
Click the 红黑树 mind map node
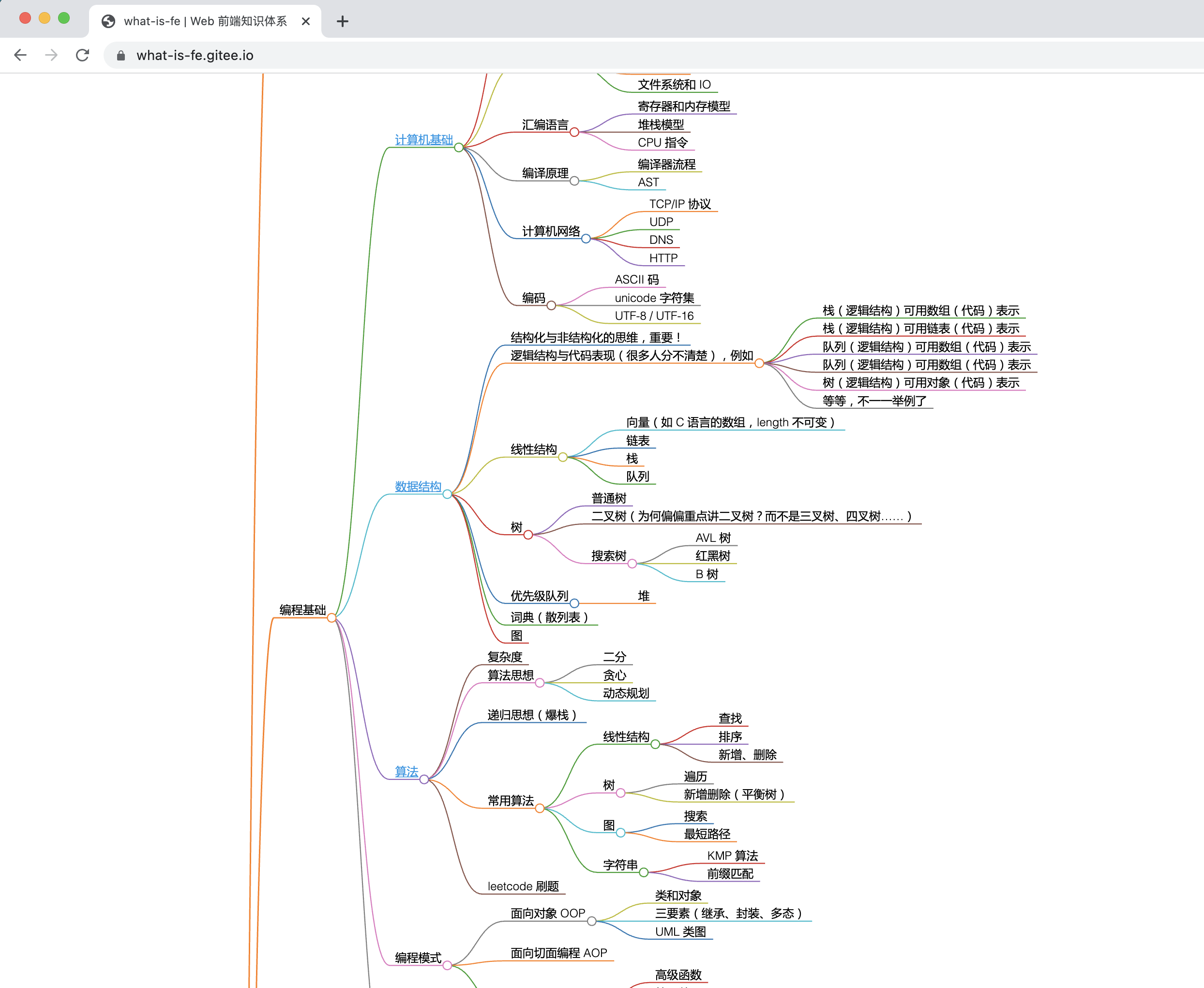712,556
